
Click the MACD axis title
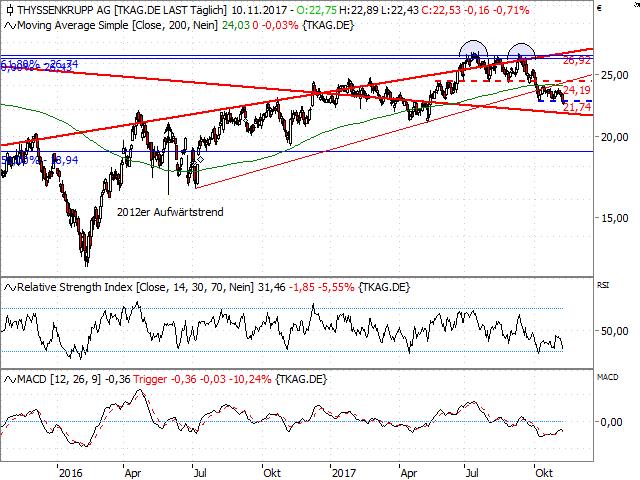607,377
